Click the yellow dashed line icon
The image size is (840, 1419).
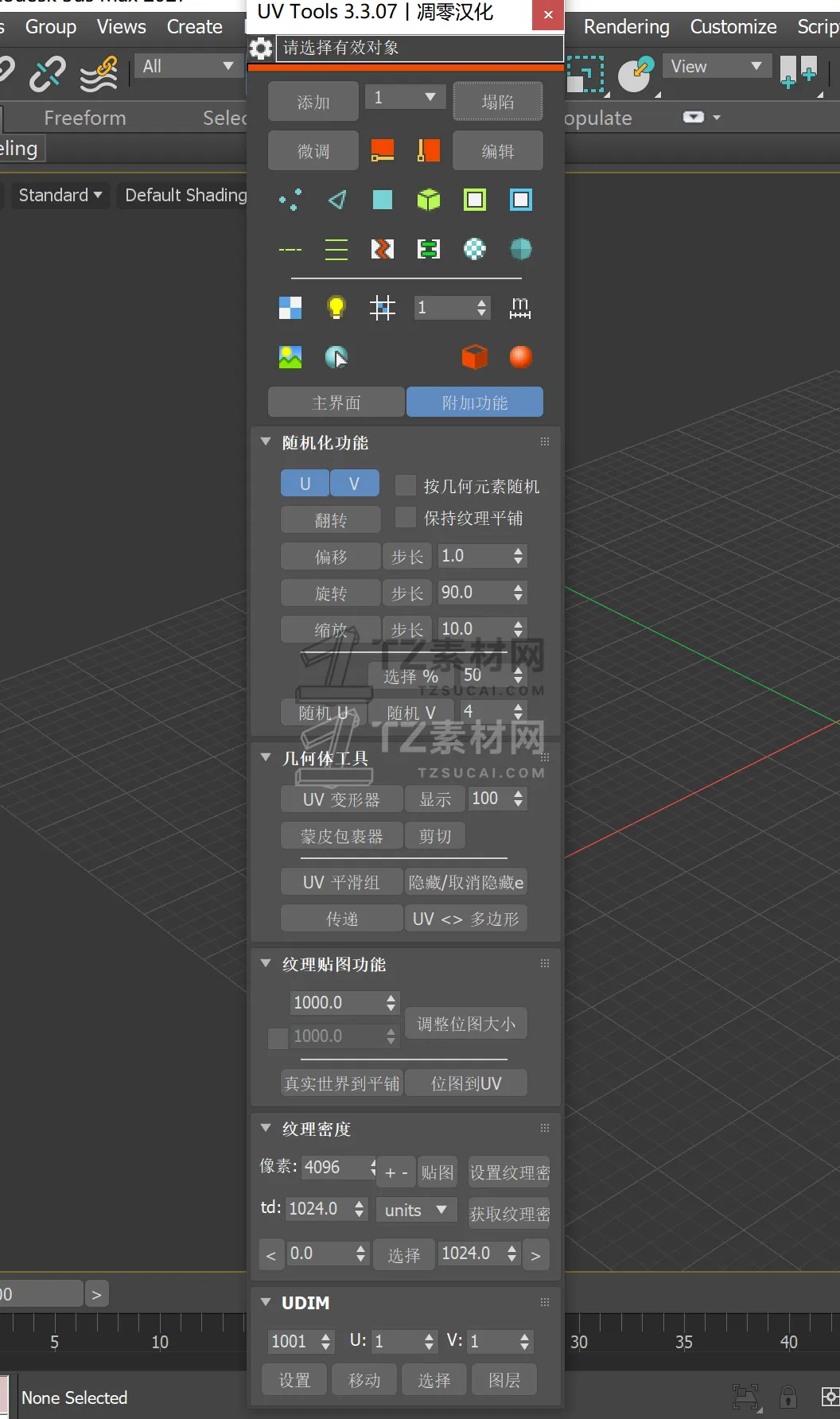coord(290,250)
